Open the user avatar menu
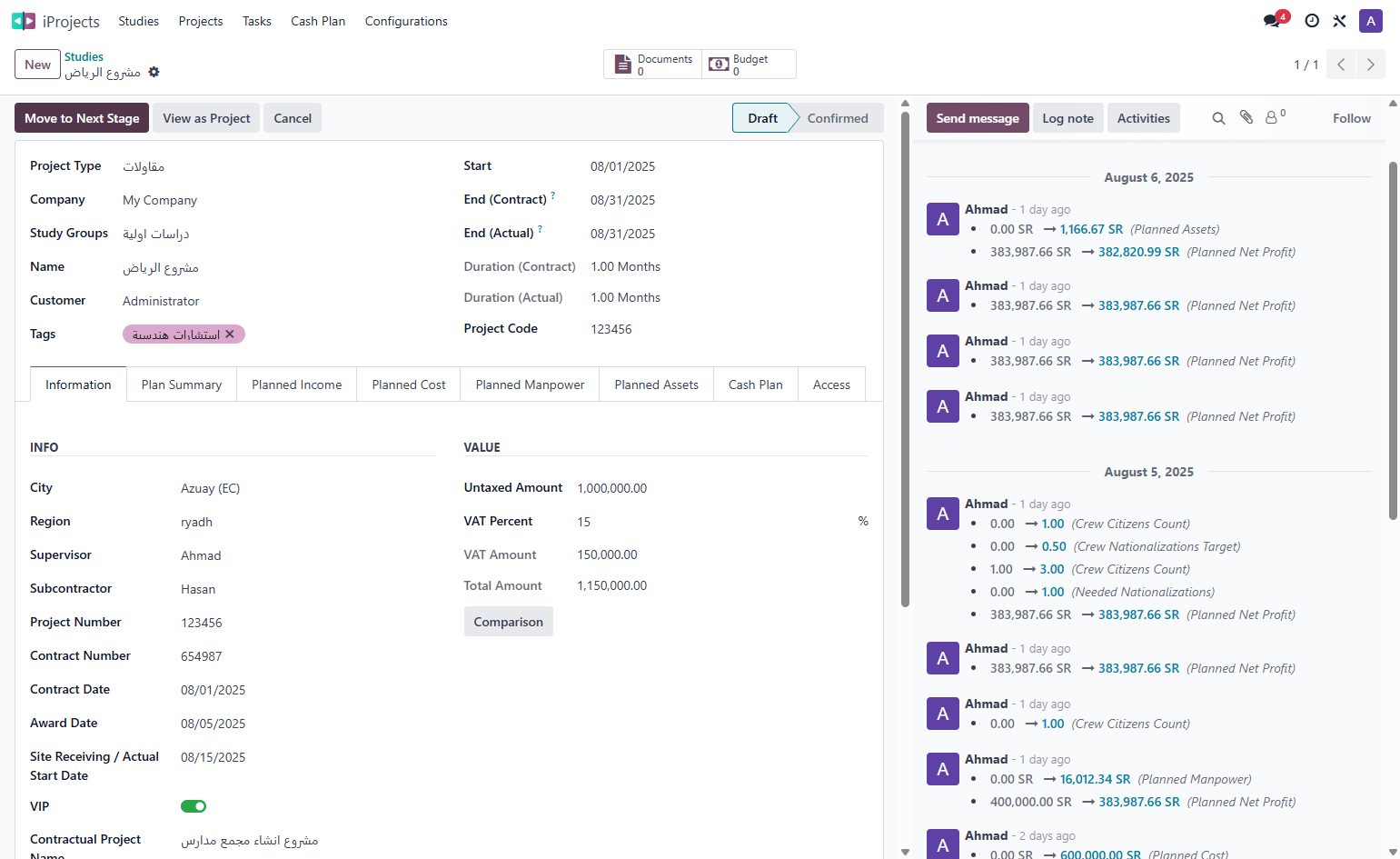 1371,21
